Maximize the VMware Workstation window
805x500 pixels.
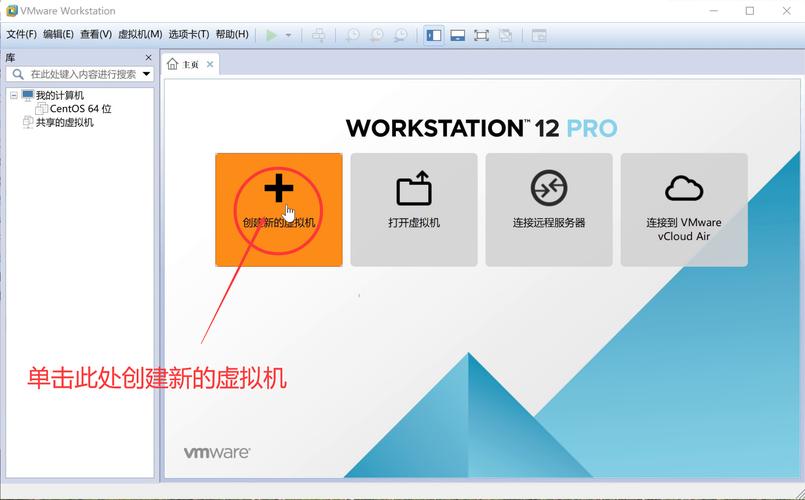point(750,10)
